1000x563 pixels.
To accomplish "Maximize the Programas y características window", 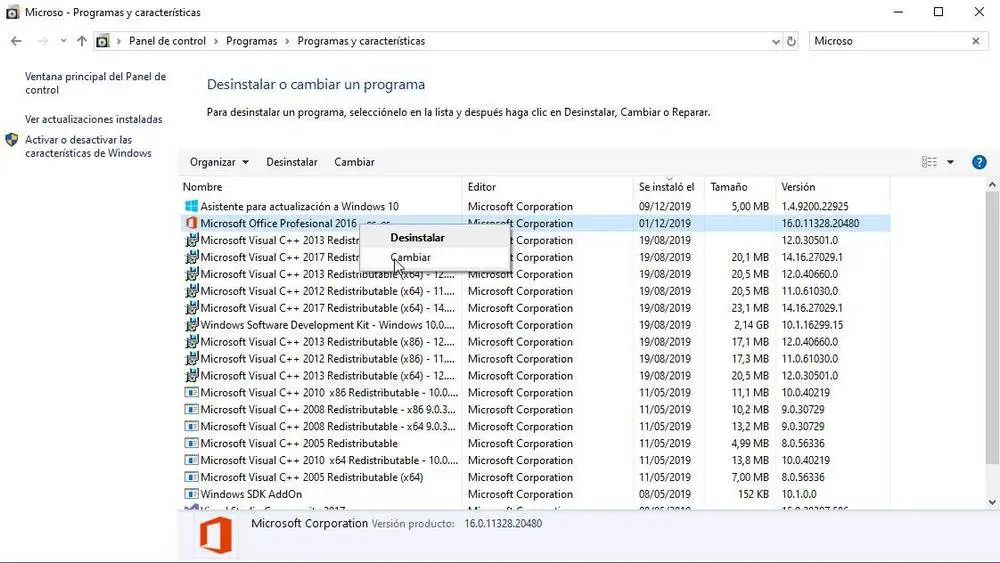I will (x=938, y=12).
